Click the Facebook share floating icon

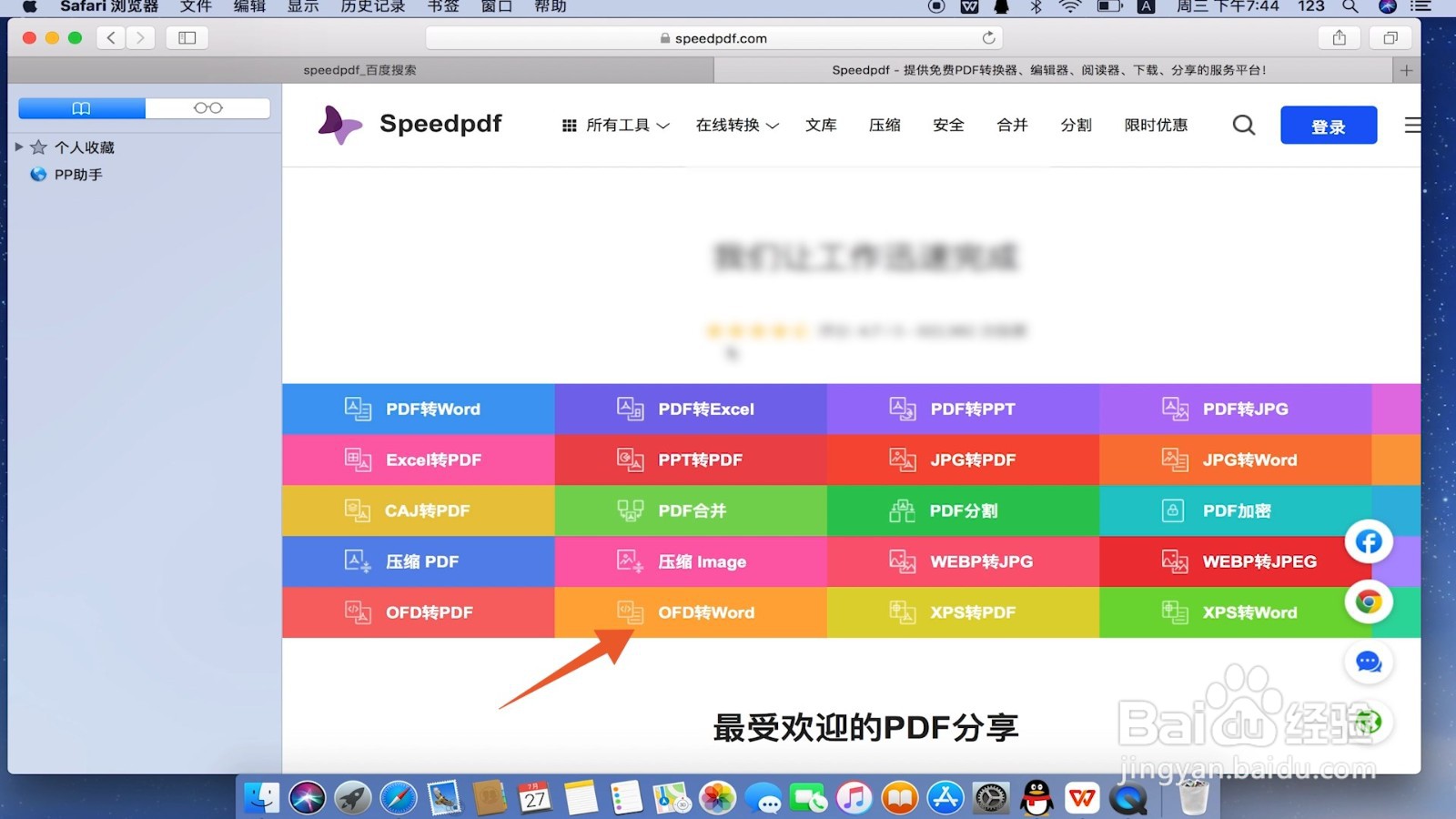1369,542
